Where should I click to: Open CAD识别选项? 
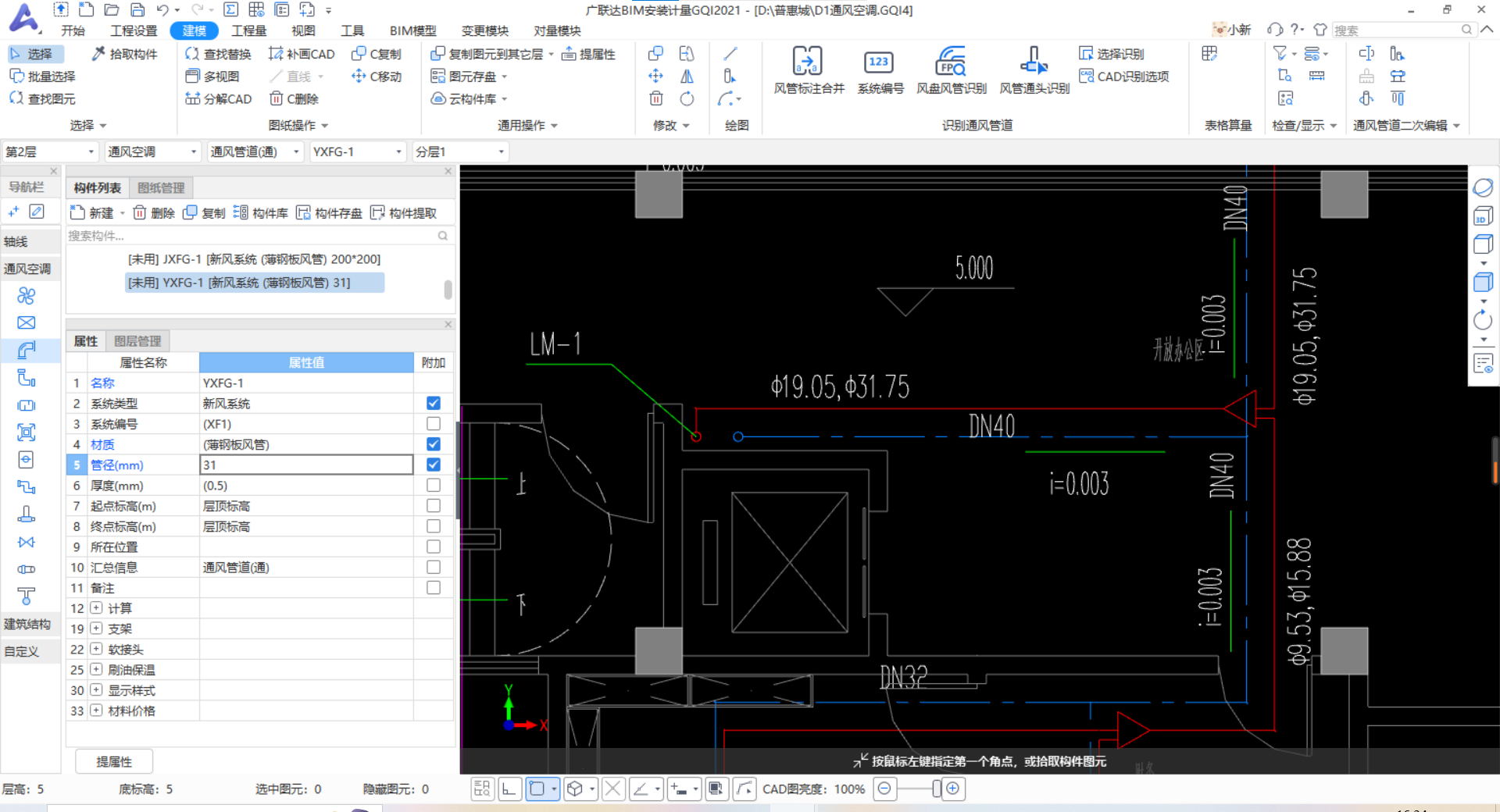[x=1124, y=77]
